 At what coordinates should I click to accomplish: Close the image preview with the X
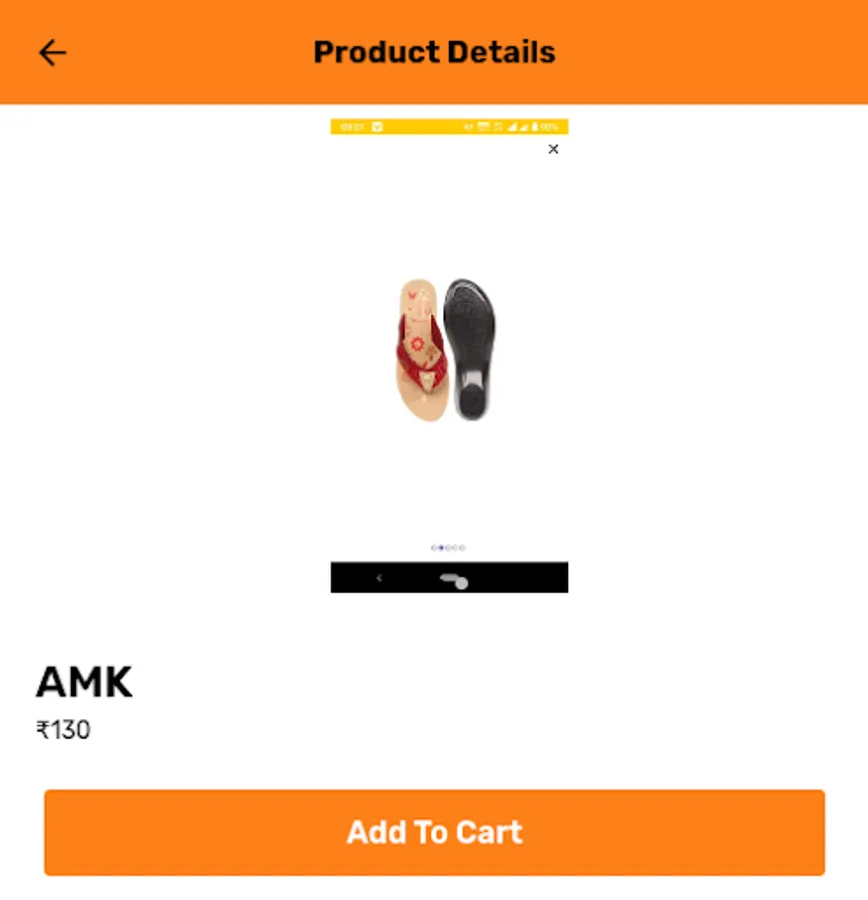tap(553, 149)
